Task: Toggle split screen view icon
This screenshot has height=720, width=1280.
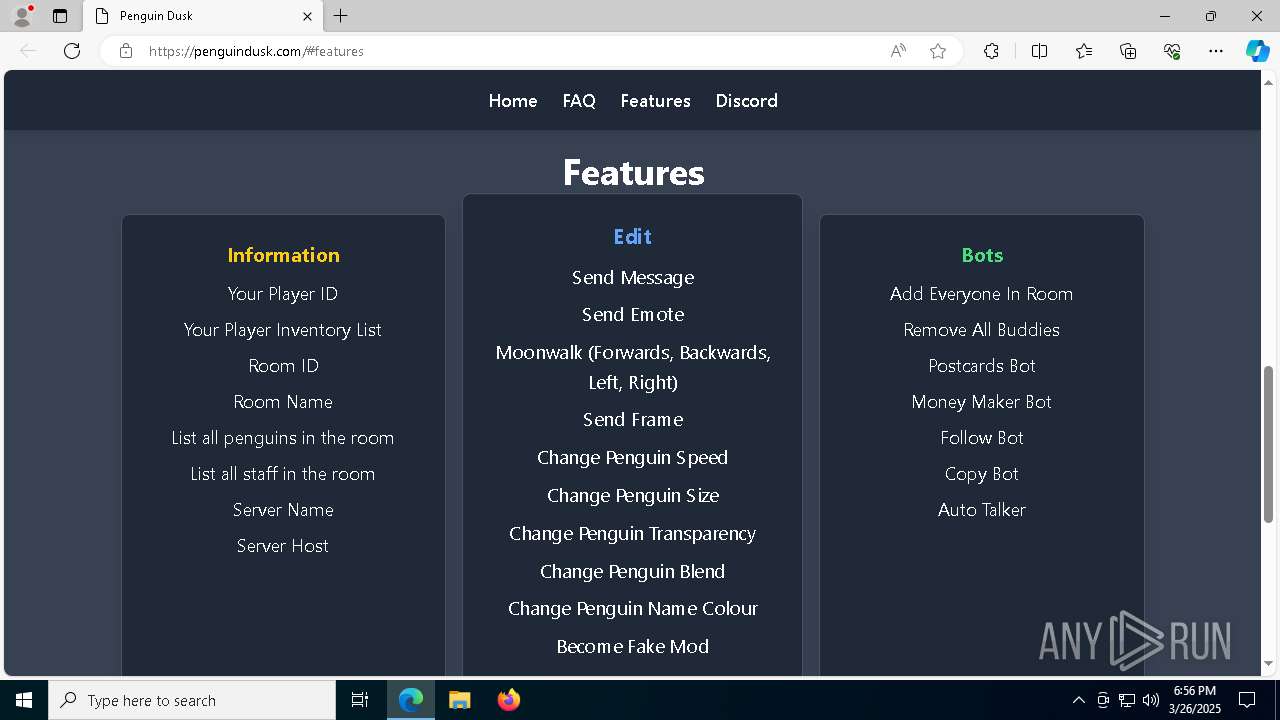Action: click(x=1039, y=51)
